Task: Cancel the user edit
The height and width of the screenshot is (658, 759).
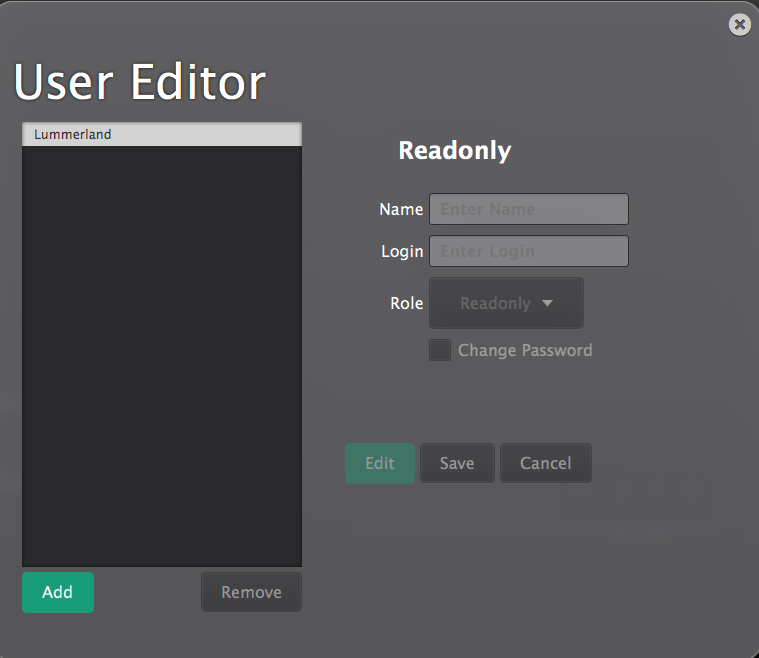Action: [x=545, y=463]
